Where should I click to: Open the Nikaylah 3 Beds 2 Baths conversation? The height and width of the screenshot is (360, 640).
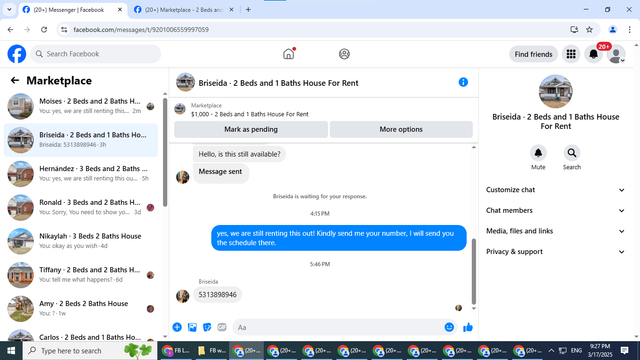coord(81,241)
